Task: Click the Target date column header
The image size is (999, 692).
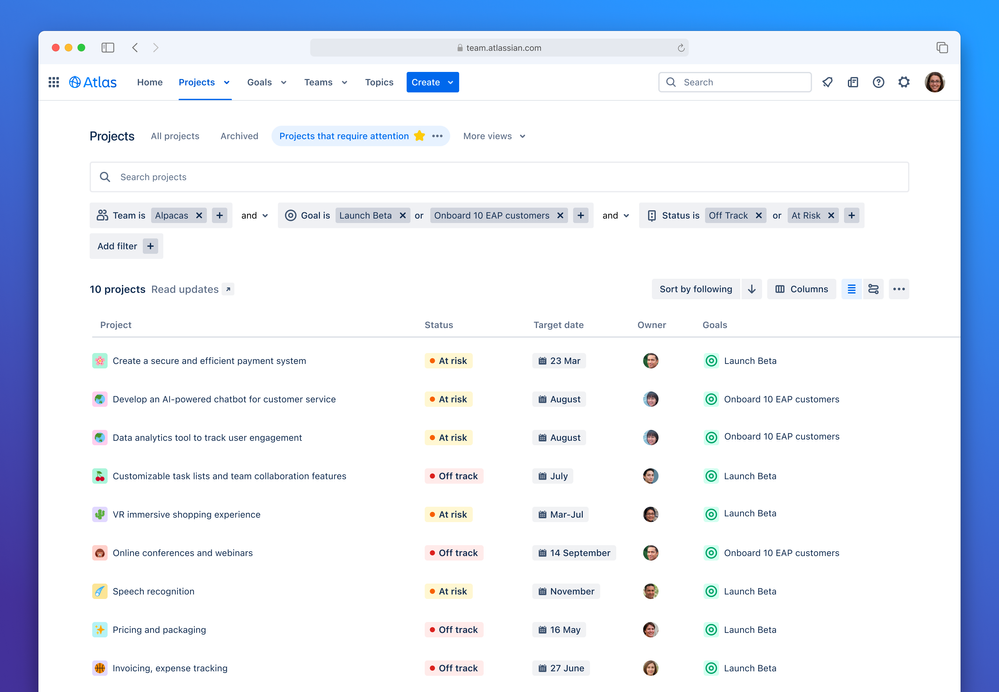Action: point(559,325)
